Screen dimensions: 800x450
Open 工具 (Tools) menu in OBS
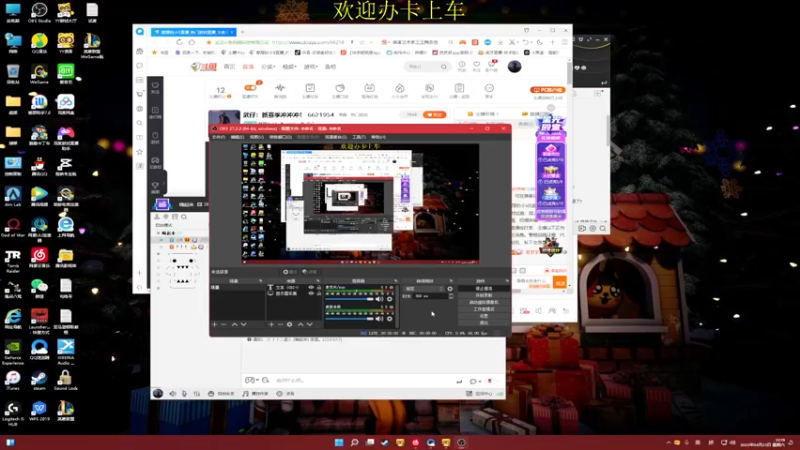pyautogui.click(x=359, y=137)
